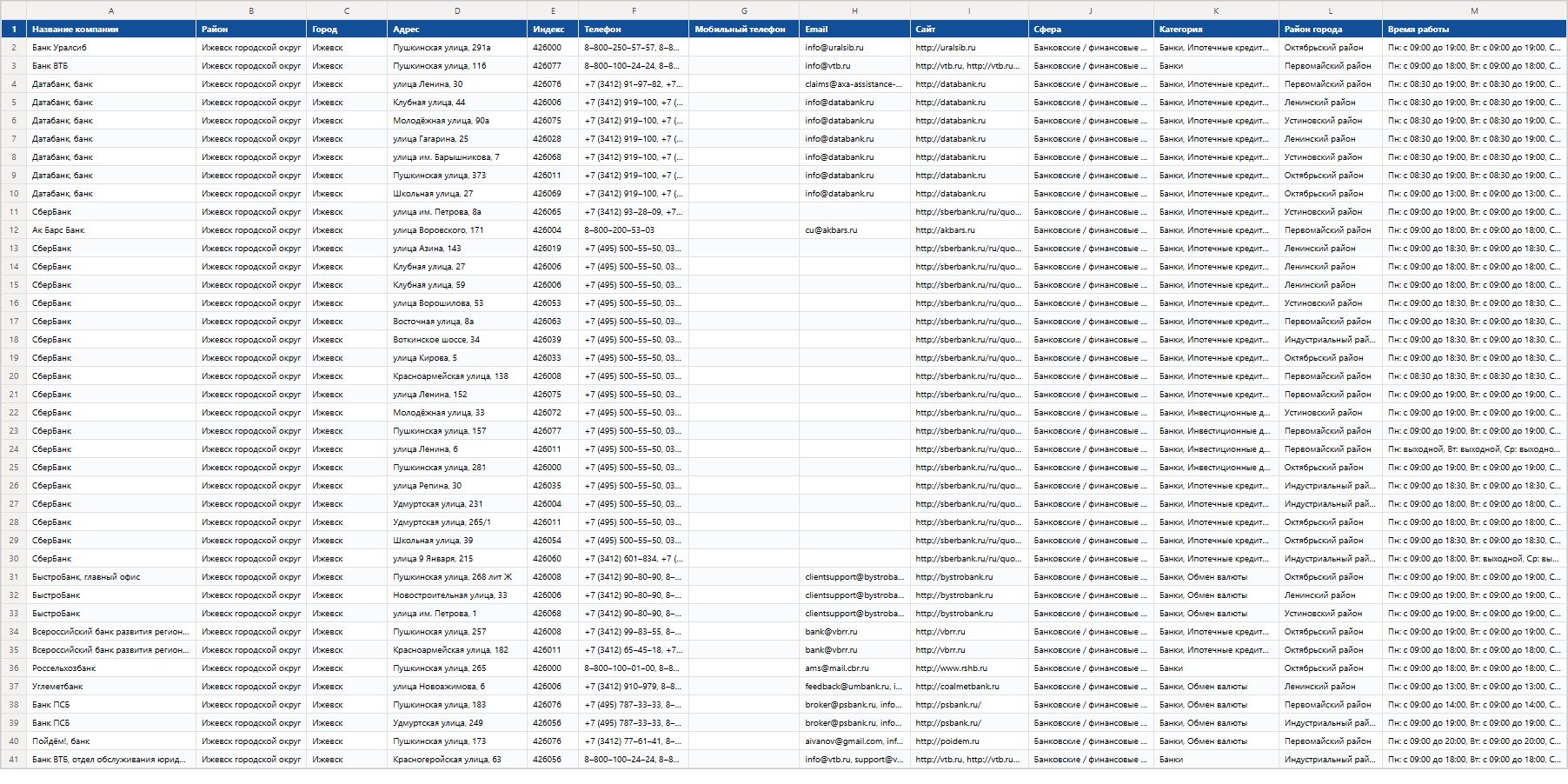
Task: Click address cell 'улица Кирова, 5'
Action: (457, 358)
